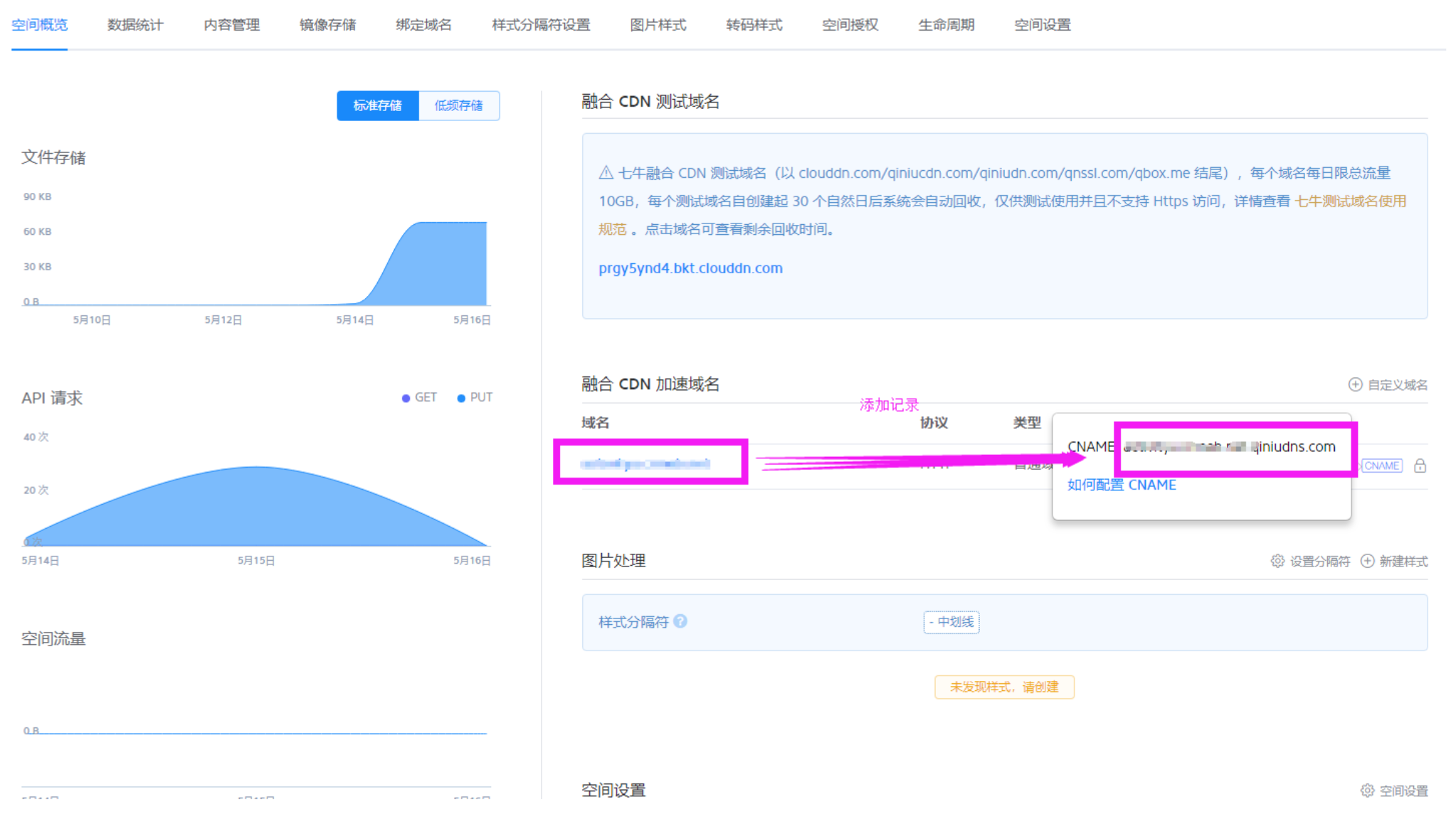Toggle the PUT legend series

(x=475, y=397)
